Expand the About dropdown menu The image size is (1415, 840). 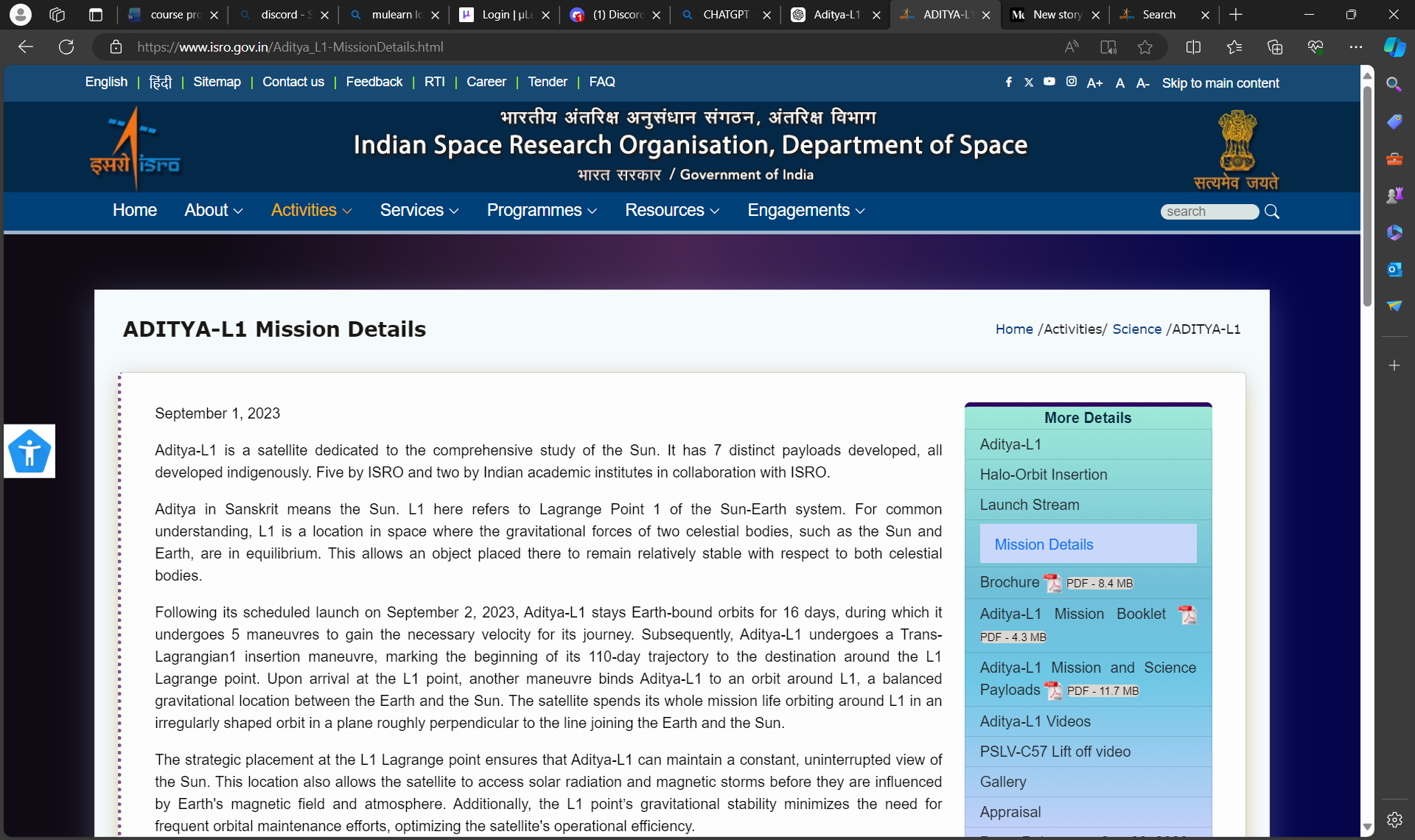click(214, 211)
